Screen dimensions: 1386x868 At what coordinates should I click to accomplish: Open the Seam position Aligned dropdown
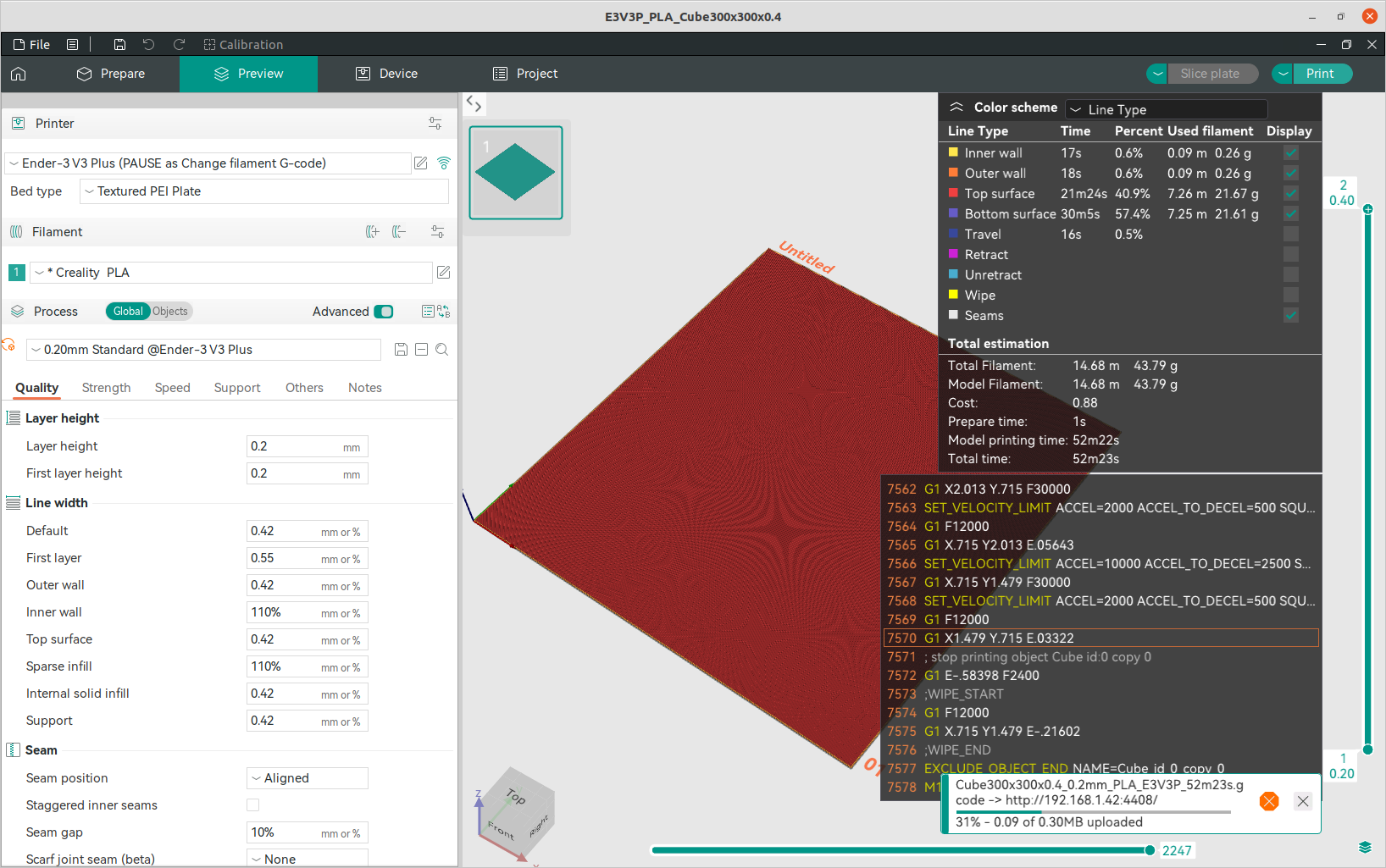[308, 777]
